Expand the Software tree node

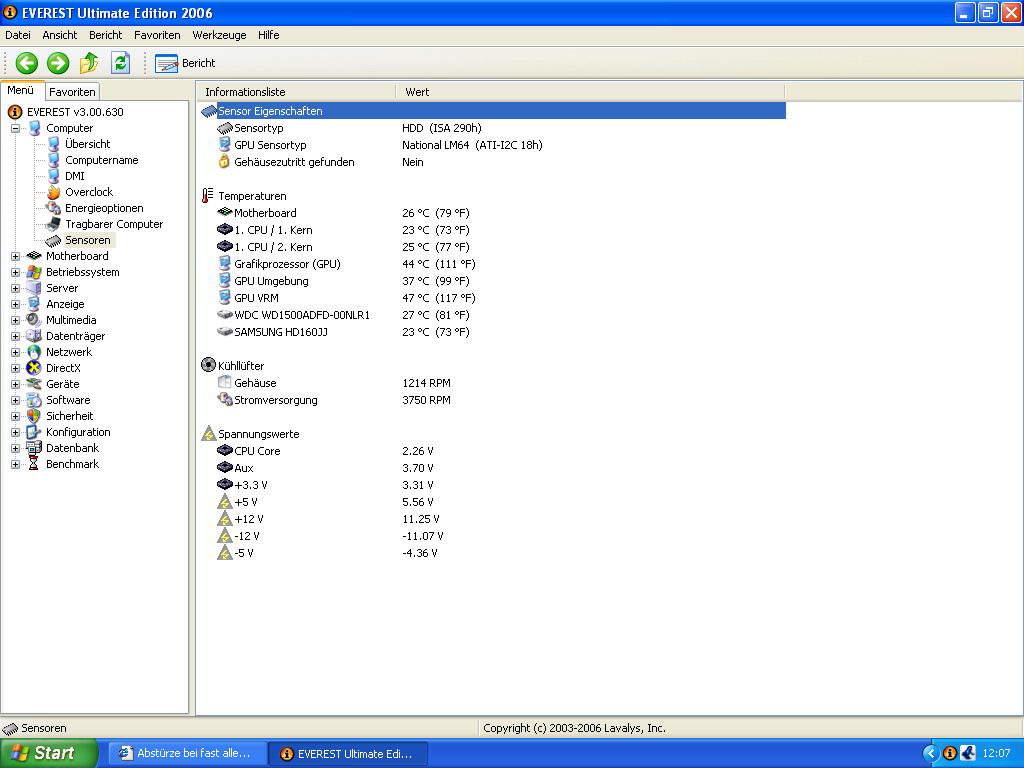pyautogui.click(x=16, y=400)
